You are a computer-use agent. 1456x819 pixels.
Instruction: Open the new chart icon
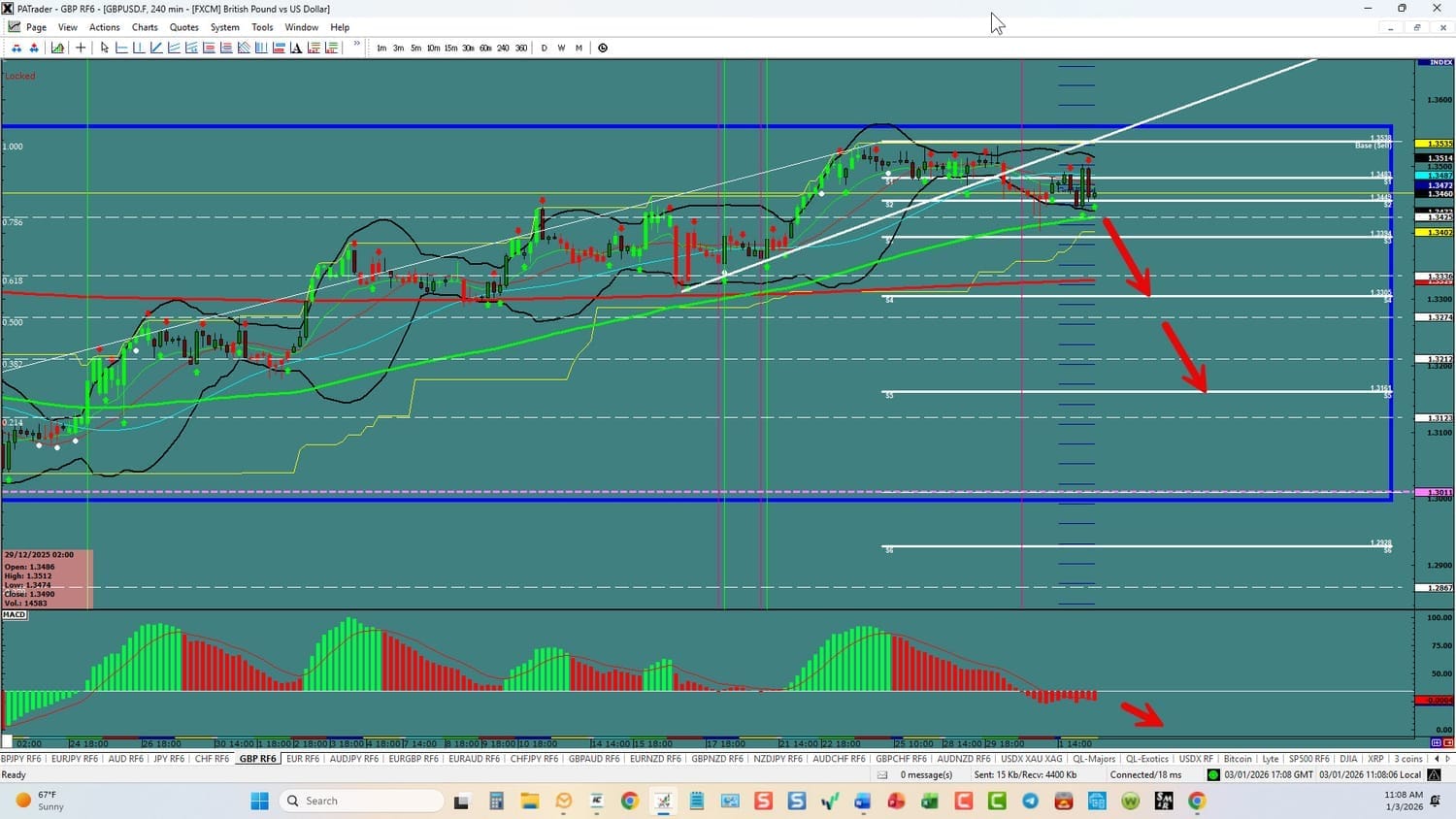58,48
